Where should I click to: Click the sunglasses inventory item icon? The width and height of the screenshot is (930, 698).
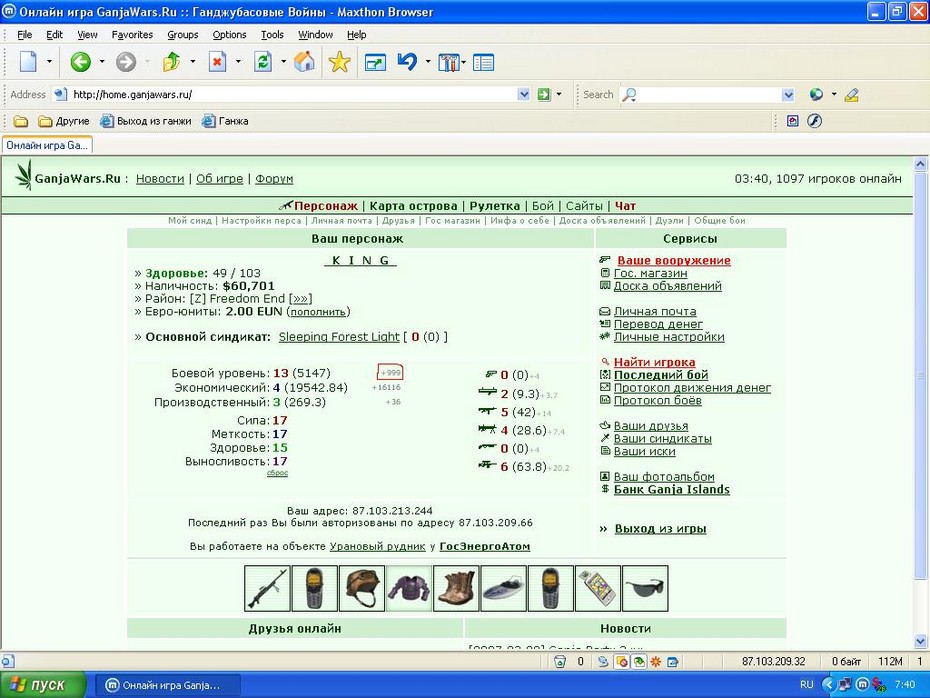tap(645, 588)
